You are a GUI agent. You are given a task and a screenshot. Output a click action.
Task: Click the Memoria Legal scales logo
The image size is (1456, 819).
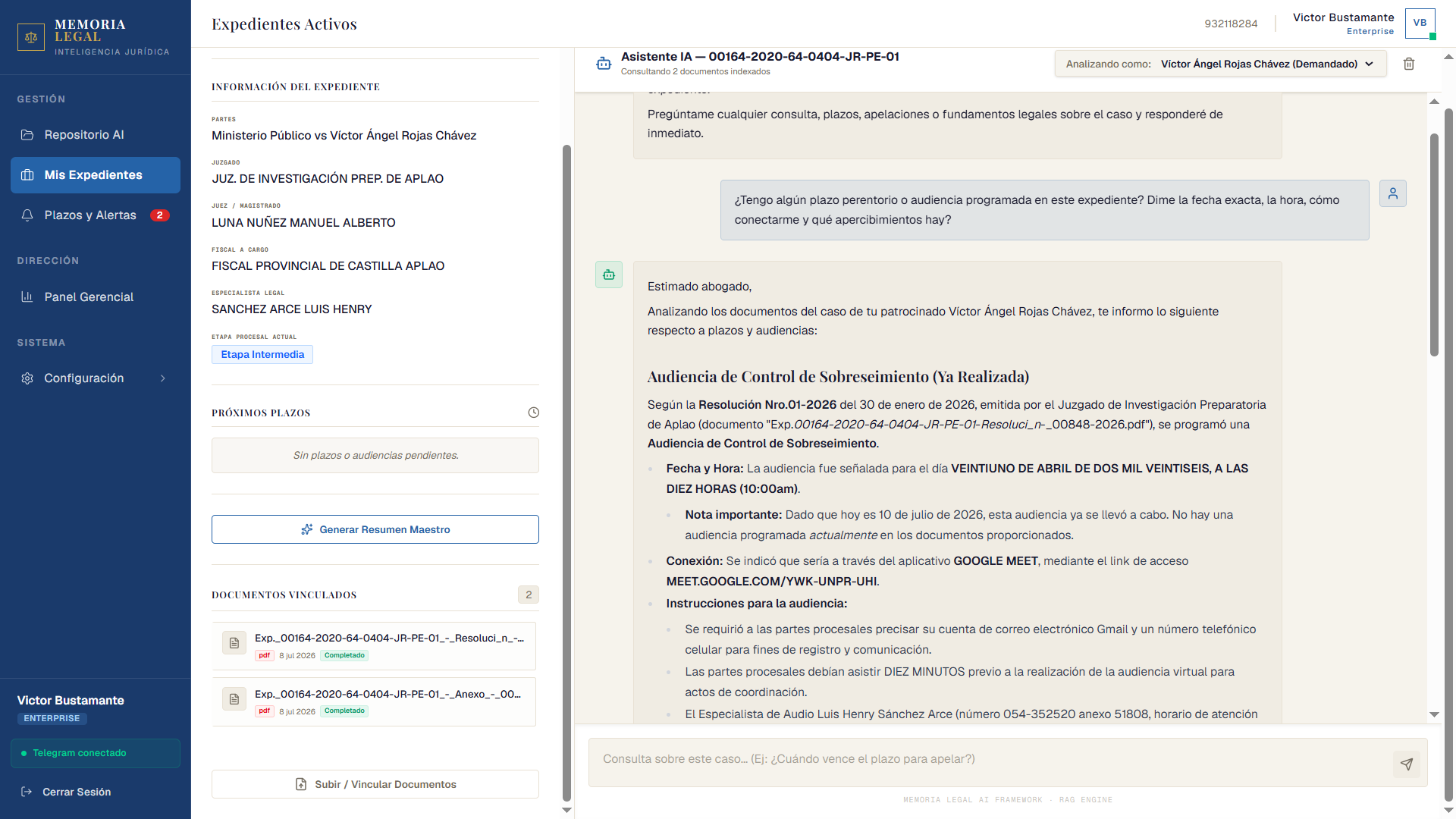(x=31, y=36)
